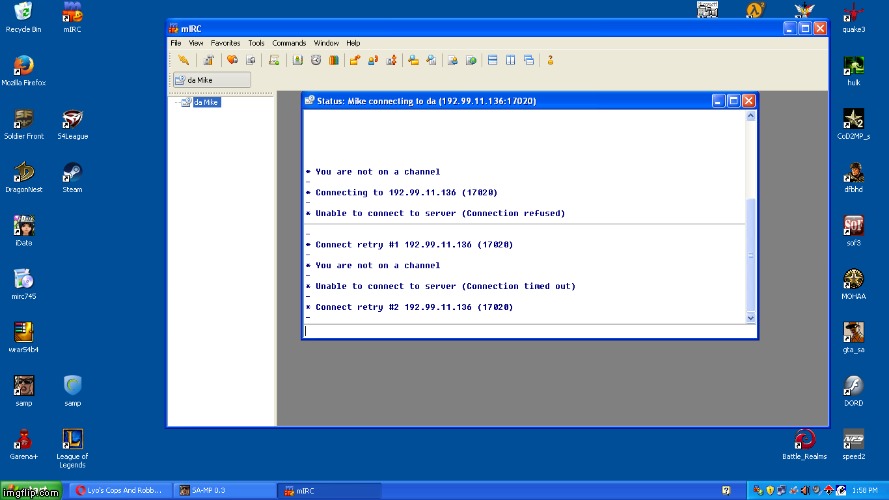The image size is (889, 500).
Task: Select the Mozilla Firefox desktop icon
Action: tap(24, 68)
